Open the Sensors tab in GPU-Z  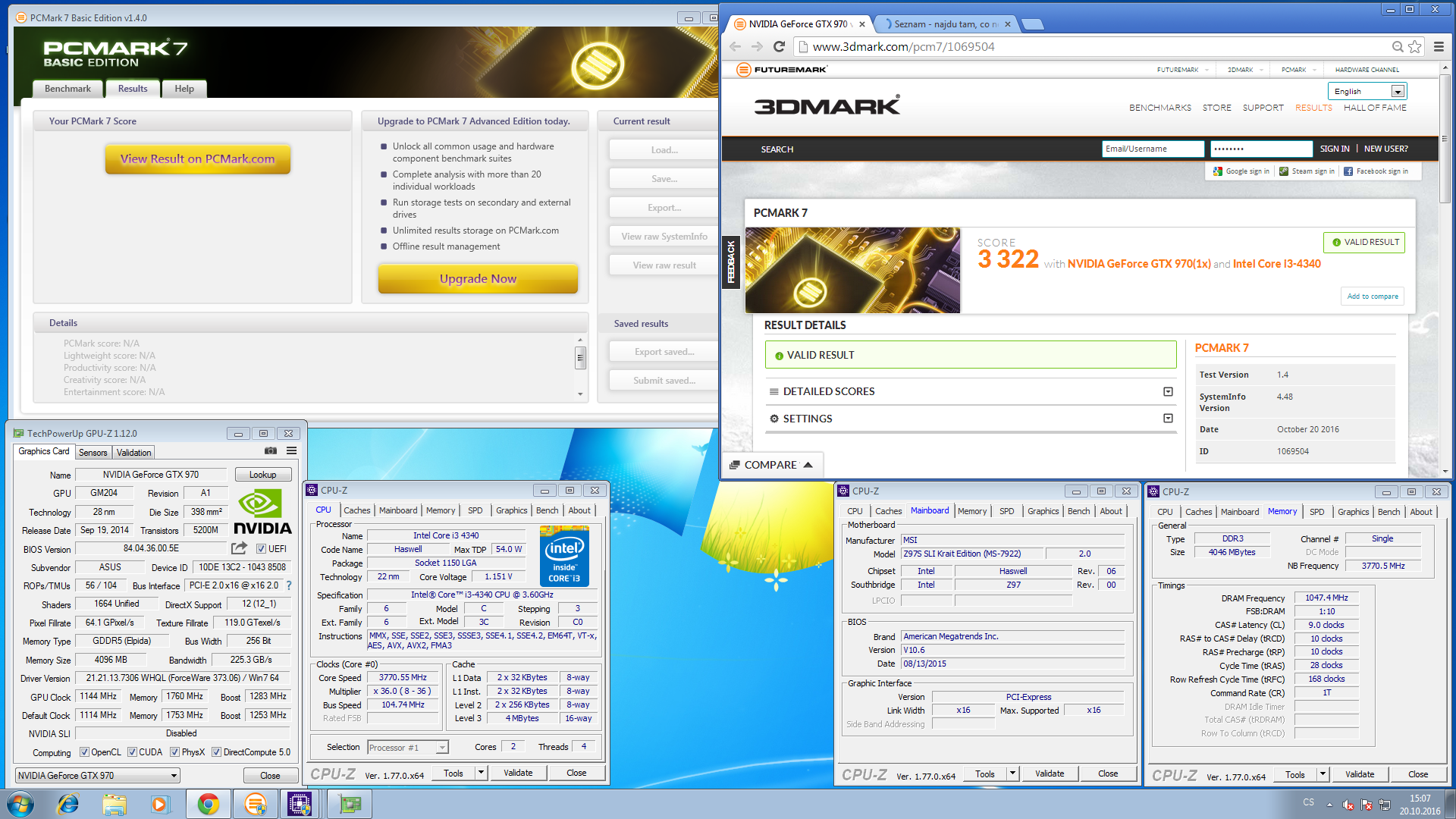point(93,453)
